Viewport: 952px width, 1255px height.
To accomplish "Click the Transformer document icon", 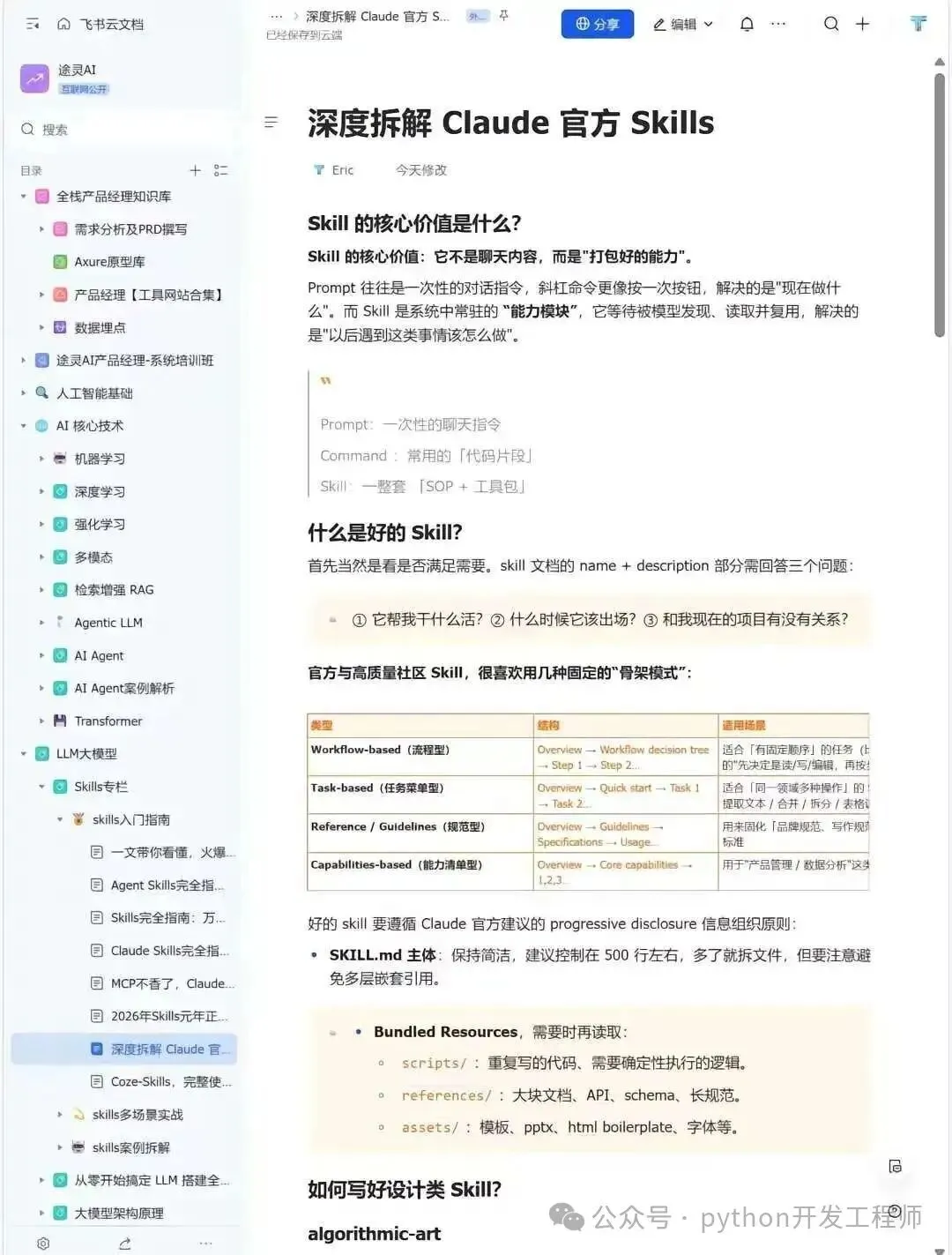I will pos(60,721).
